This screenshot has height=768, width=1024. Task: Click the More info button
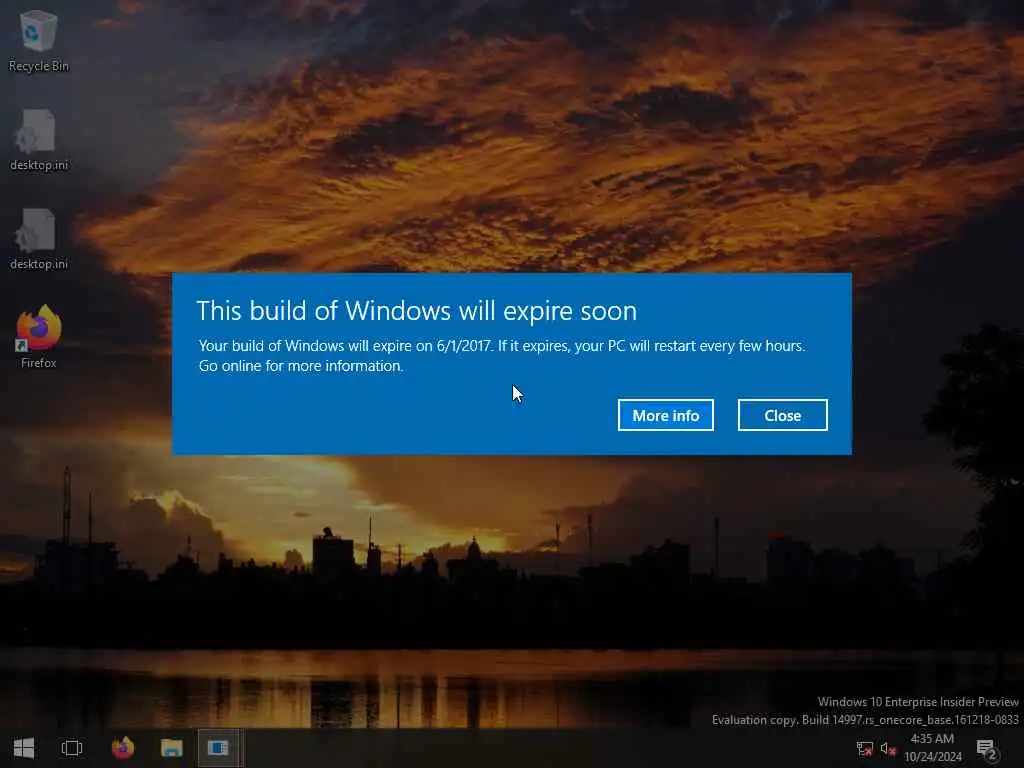pyautogui.click(x=665, y=415)
